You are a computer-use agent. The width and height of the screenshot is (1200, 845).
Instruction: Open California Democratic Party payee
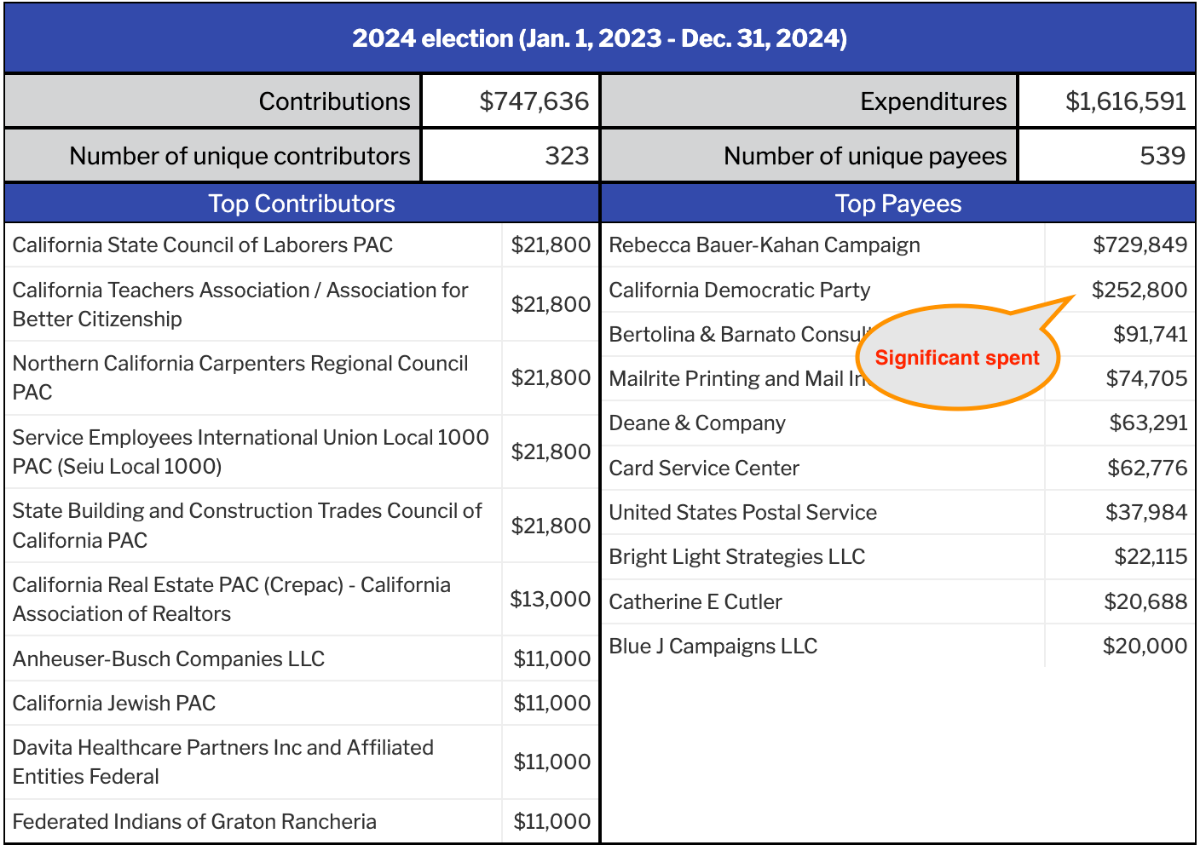click(739, 290)
